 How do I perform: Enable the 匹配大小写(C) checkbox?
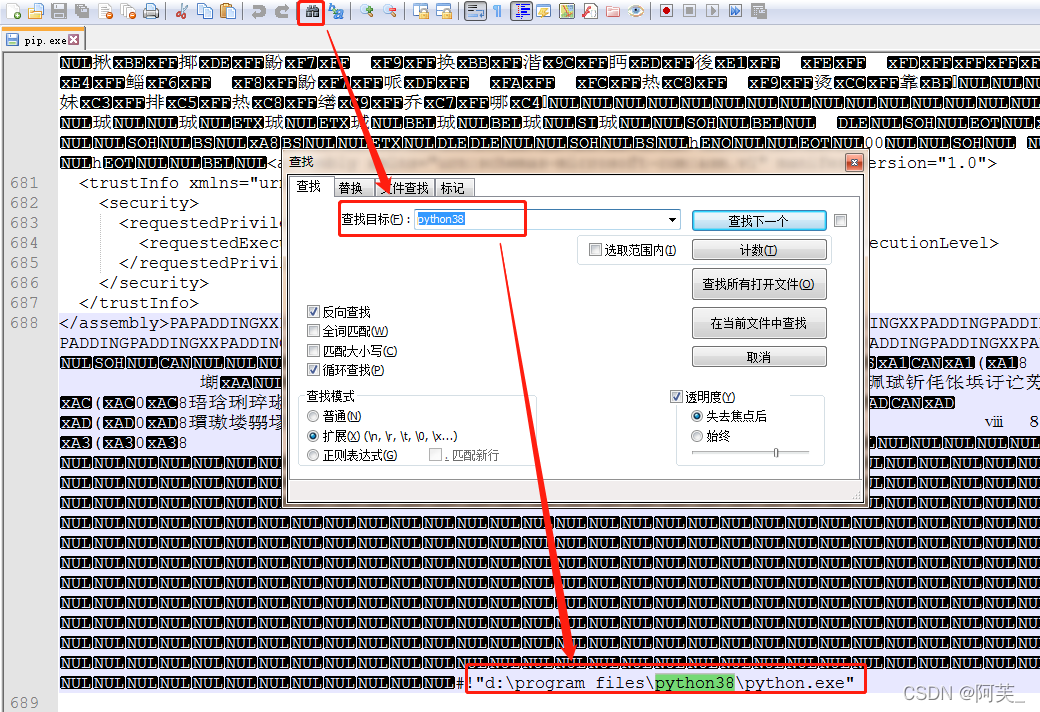tap(313, 350)
